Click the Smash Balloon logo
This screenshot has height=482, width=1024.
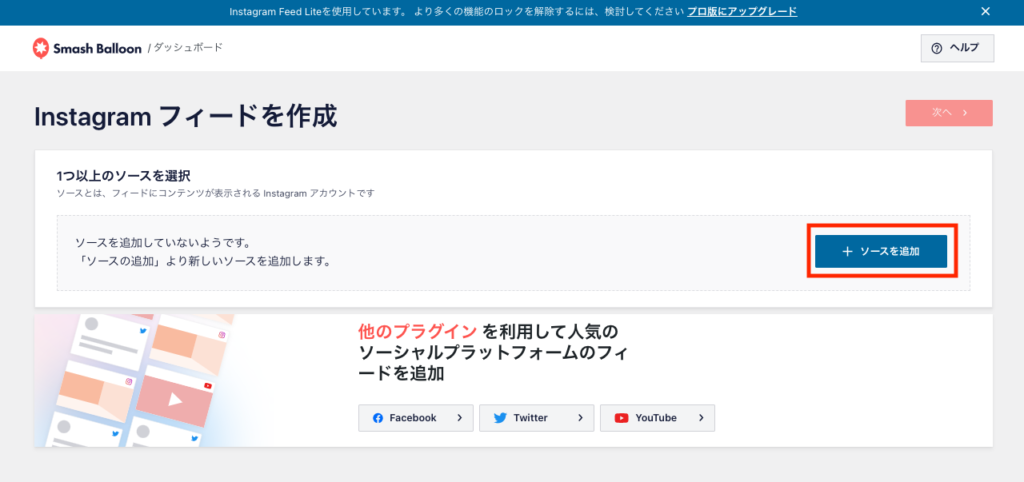(x=87, y=48)
